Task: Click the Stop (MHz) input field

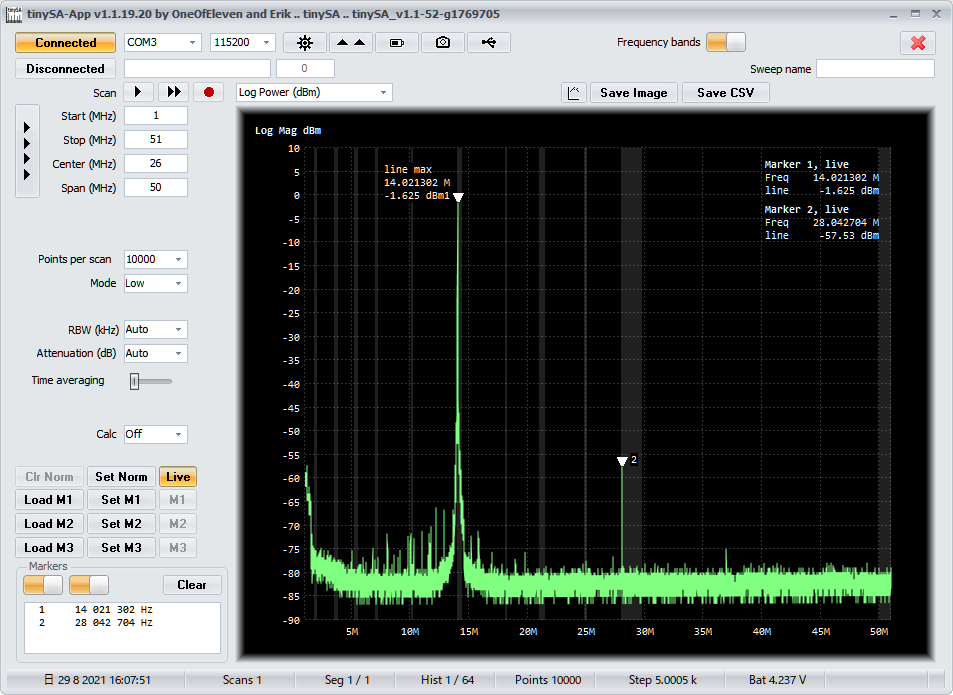Action: [156, 140]
